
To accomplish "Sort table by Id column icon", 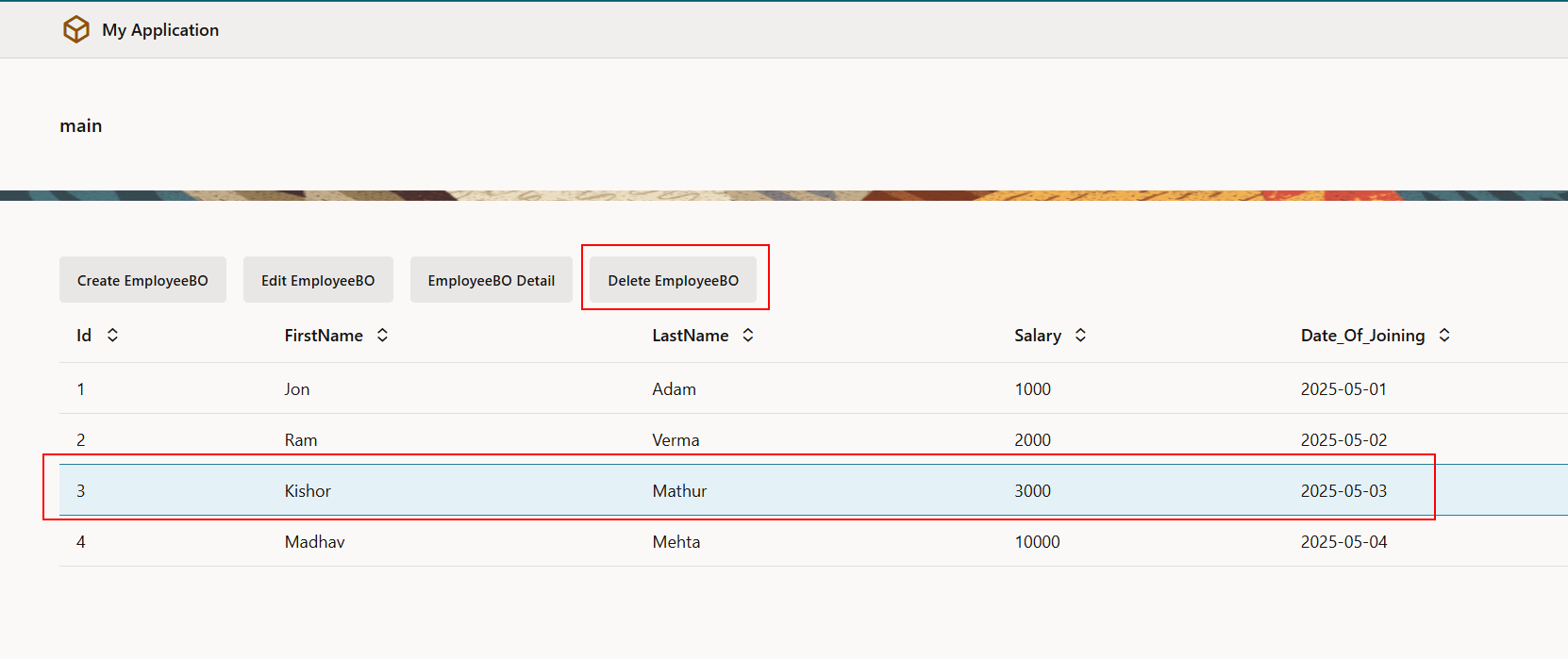I will pyautogui.click(x=112, y=336).
